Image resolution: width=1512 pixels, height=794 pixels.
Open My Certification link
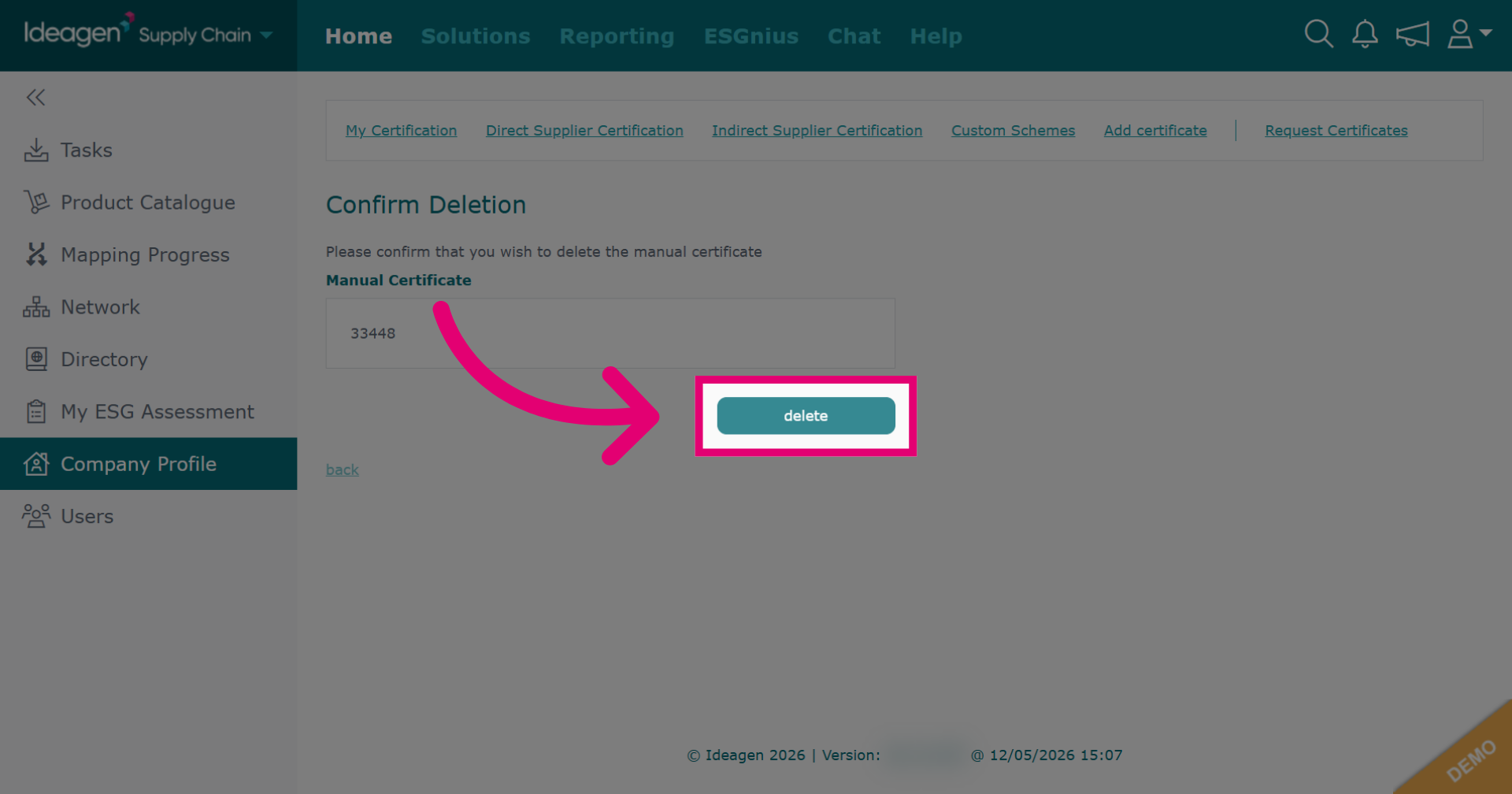(401, 131)
